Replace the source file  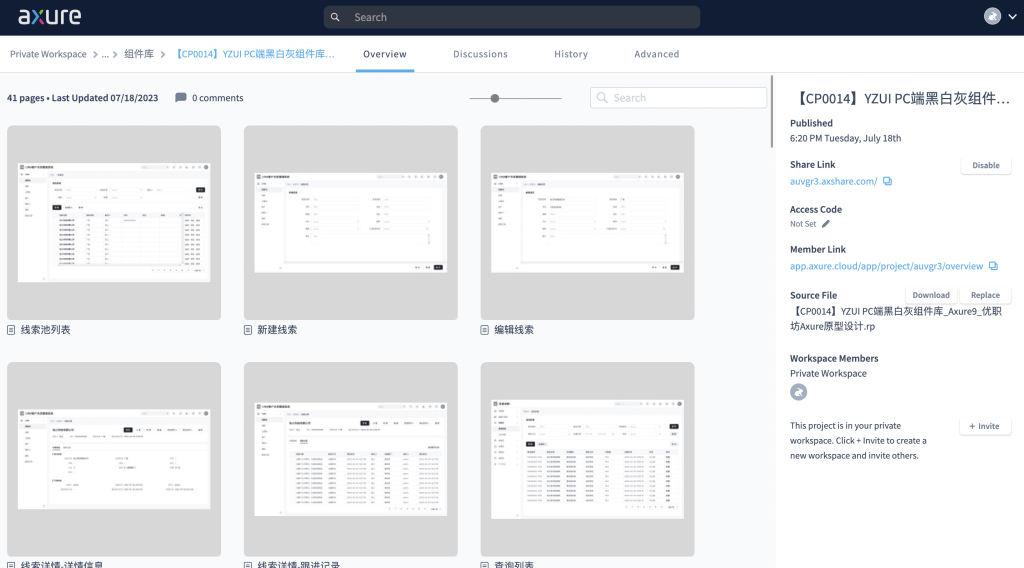pos(985,295)
